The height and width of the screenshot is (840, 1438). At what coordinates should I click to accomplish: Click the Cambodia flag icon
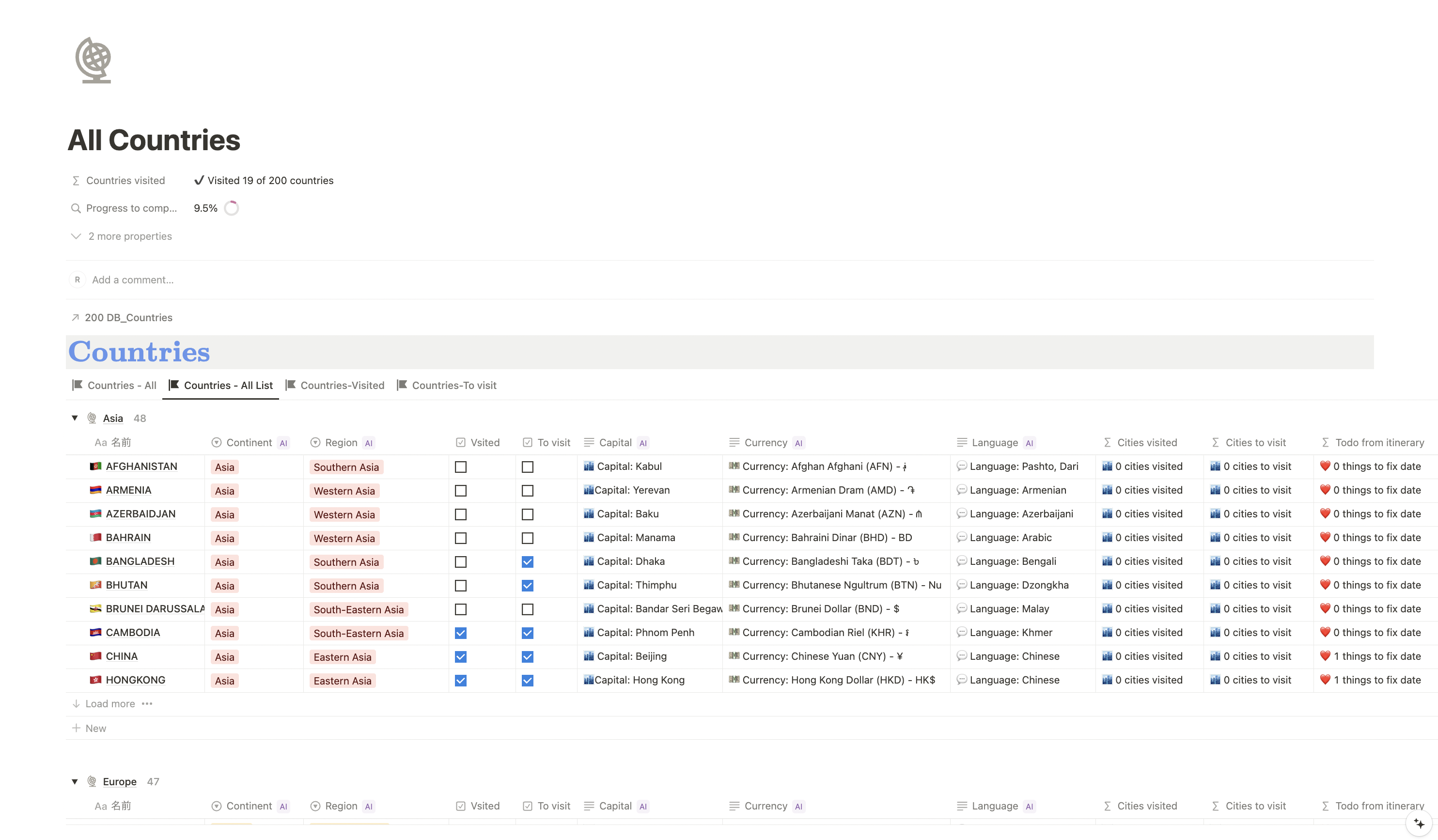95,632
